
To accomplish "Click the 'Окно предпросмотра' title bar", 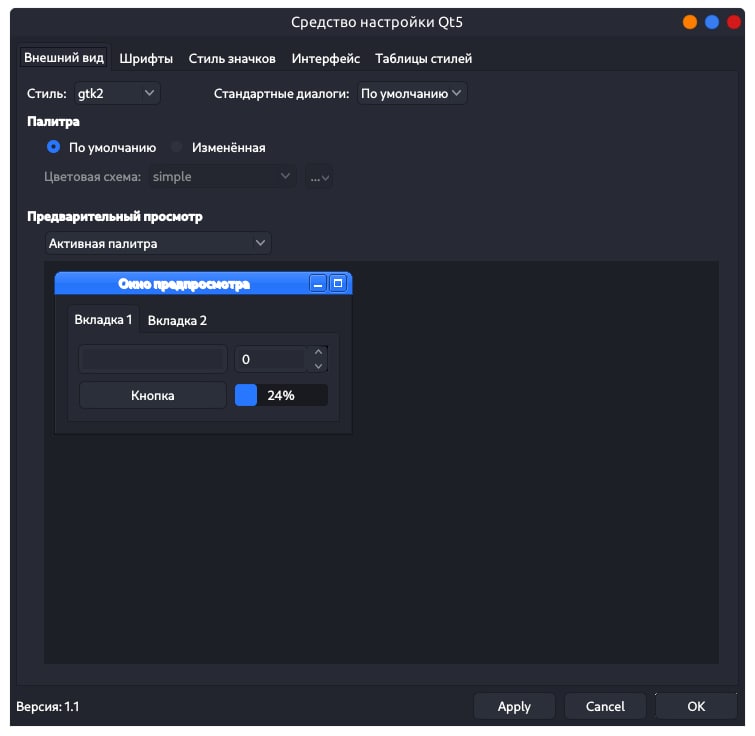I will click(183, 284).
